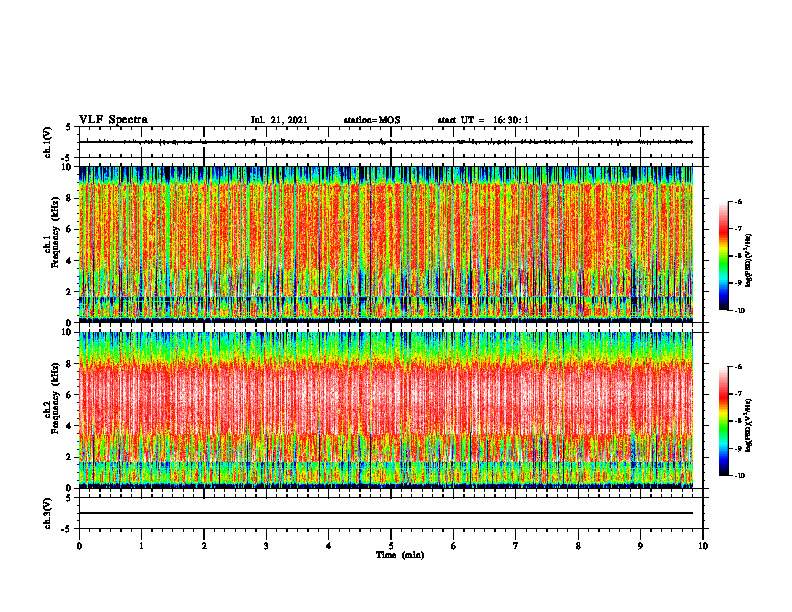The image size is (792, 612).
Task: Click time axis tick label "5"
Action: (x=391, y=546)
